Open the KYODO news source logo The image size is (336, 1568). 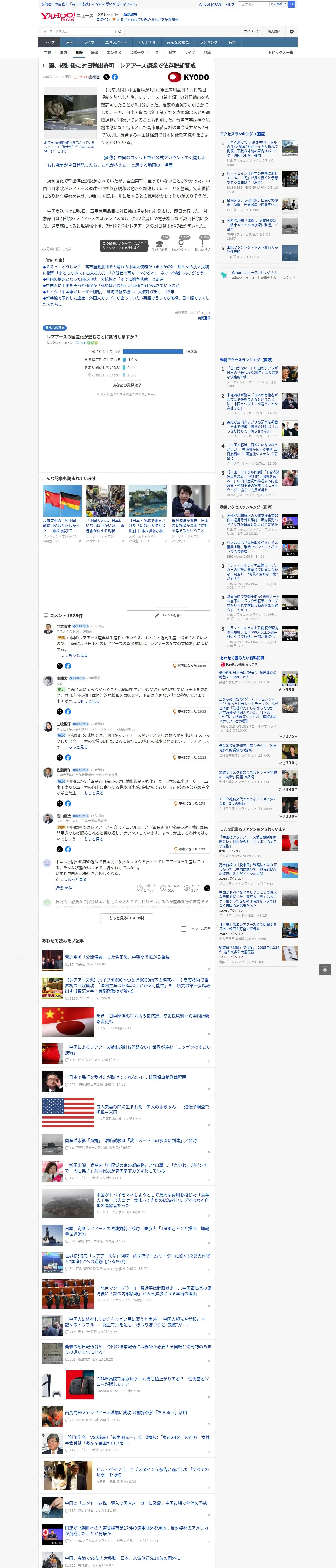[x=188, y=77]
